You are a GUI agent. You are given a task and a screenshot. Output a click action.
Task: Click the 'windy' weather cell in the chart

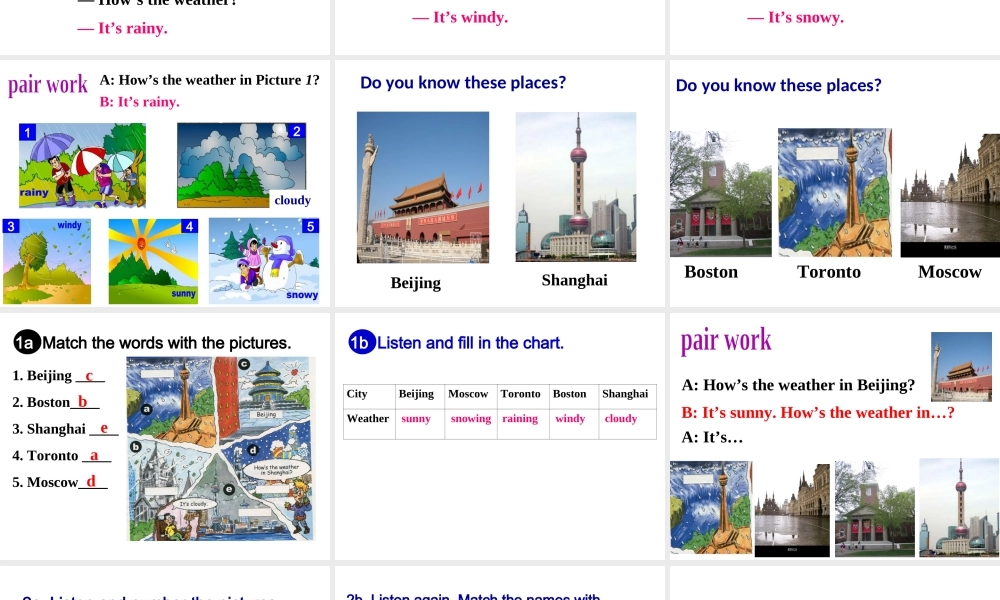574,424
